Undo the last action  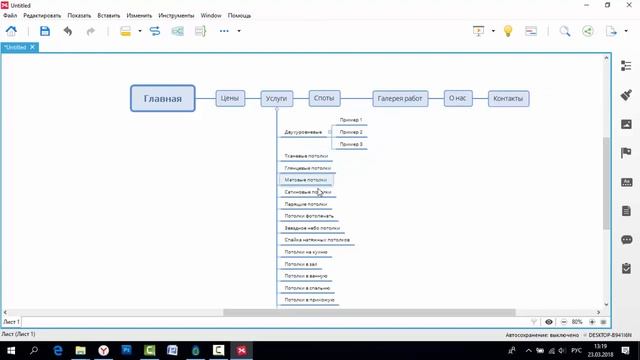[x=68, y=31]
